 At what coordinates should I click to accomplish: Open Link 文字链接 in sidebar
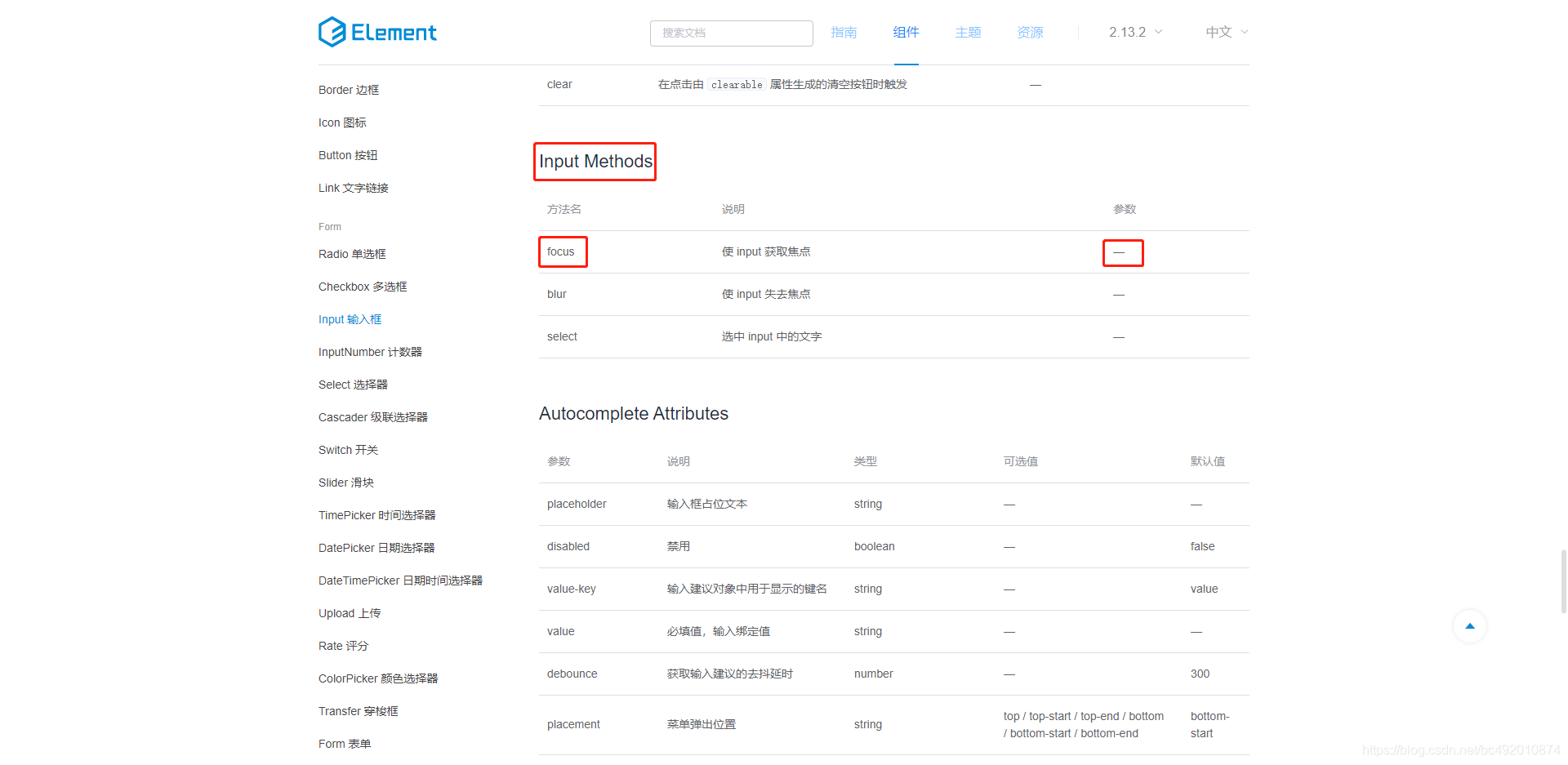[354, 188]
